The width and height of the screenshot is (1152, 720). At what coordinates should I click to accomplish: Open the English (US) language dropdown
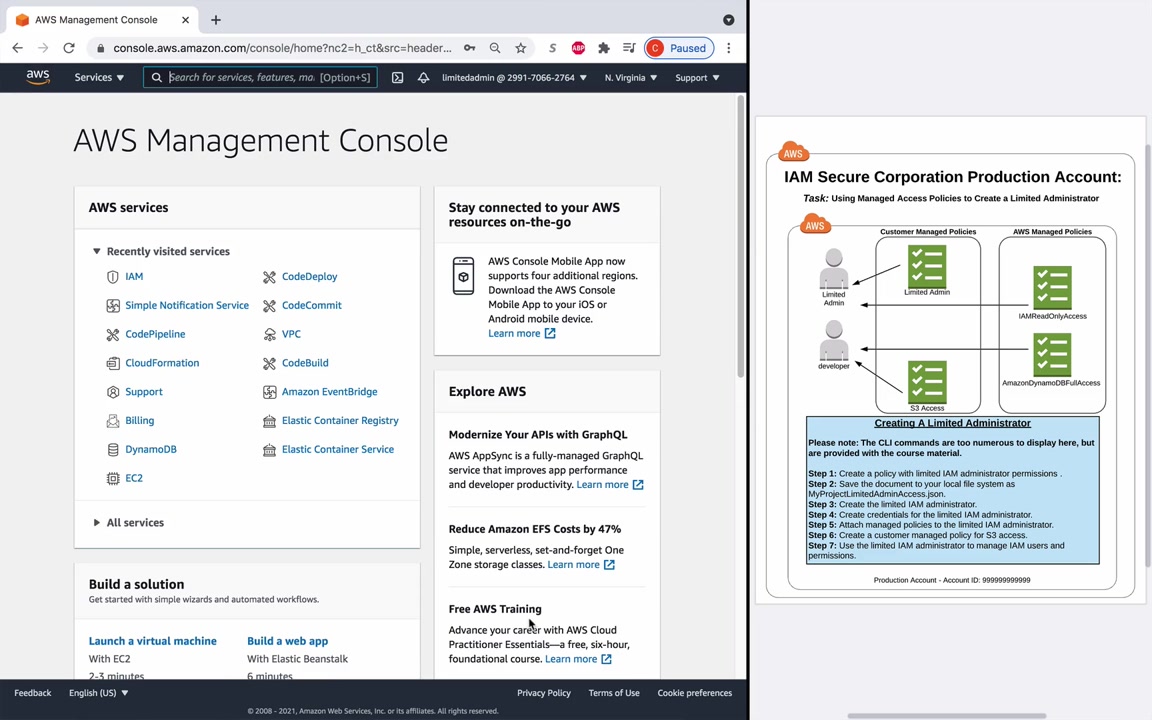coord(98,693)
